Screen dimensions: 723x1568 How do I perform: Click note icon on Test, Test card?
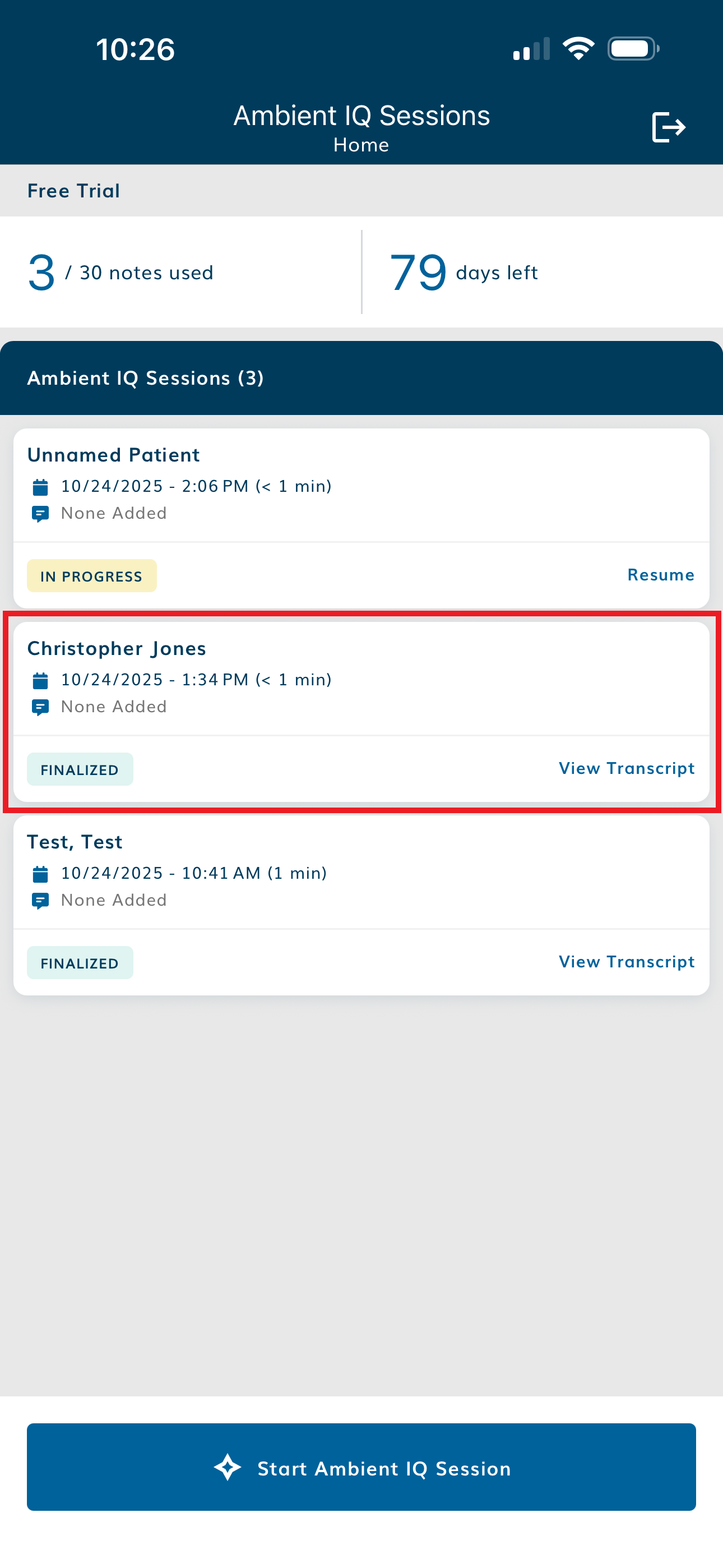point(40,901)
